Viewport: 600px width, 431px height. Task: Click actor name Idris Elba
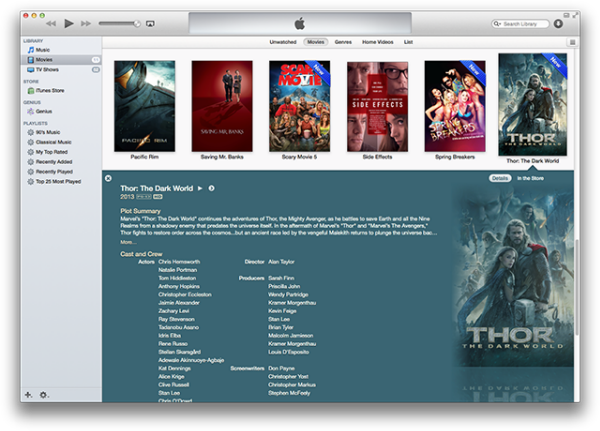click(170, 336)
